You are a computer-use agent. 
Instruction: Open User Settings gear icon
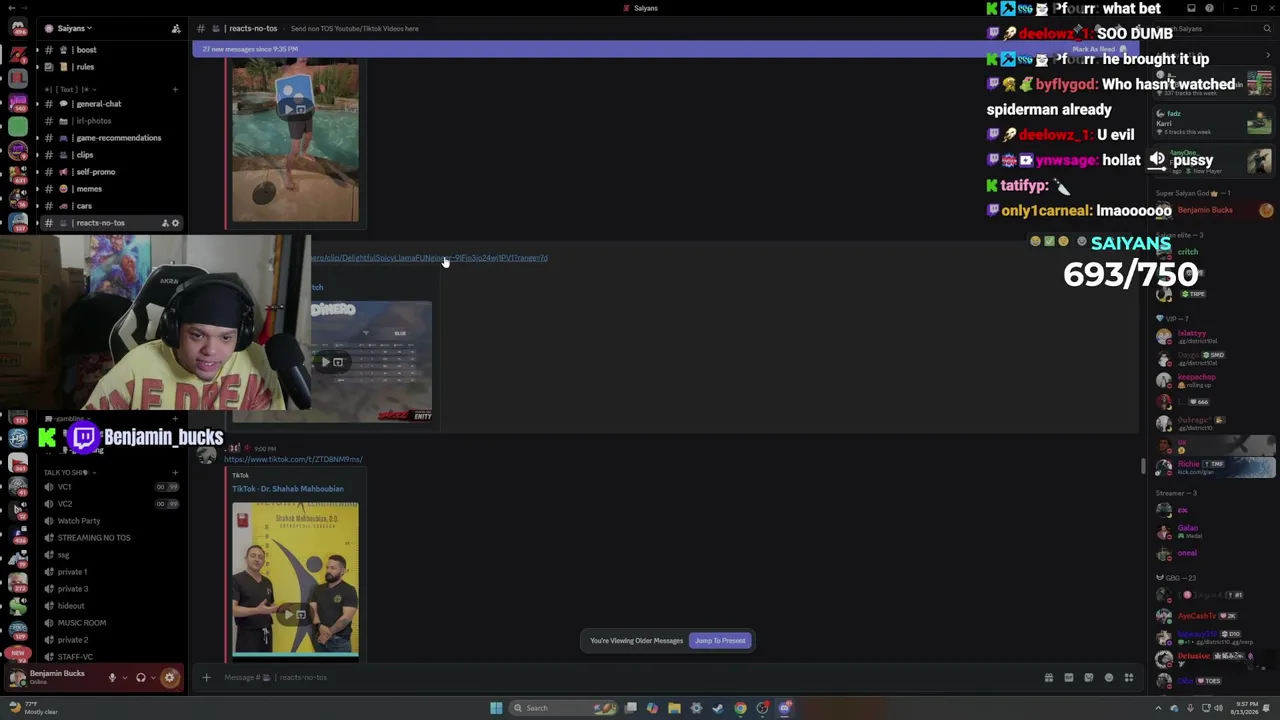pos(169,677)
